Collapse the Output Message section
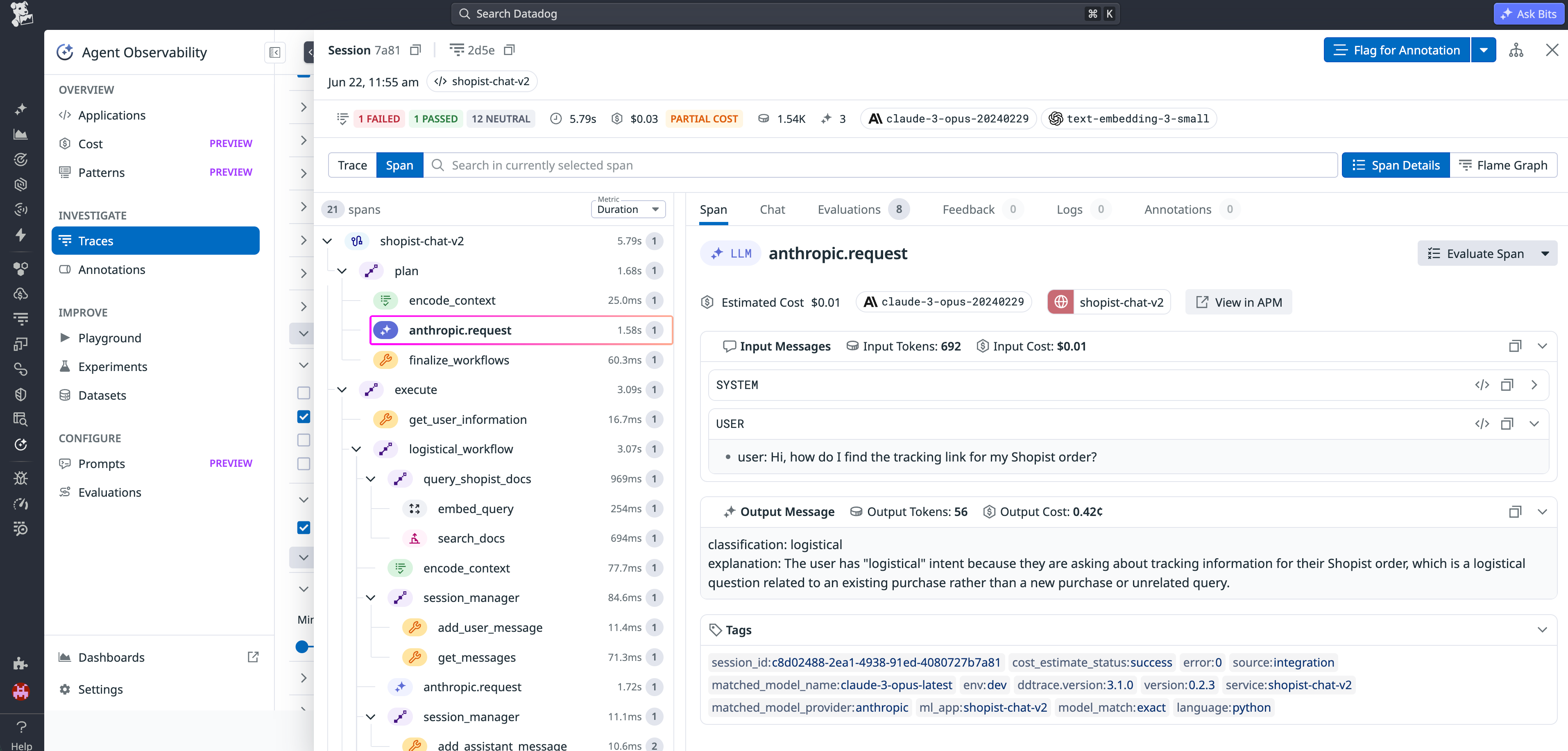 (x=1542, y=512)
